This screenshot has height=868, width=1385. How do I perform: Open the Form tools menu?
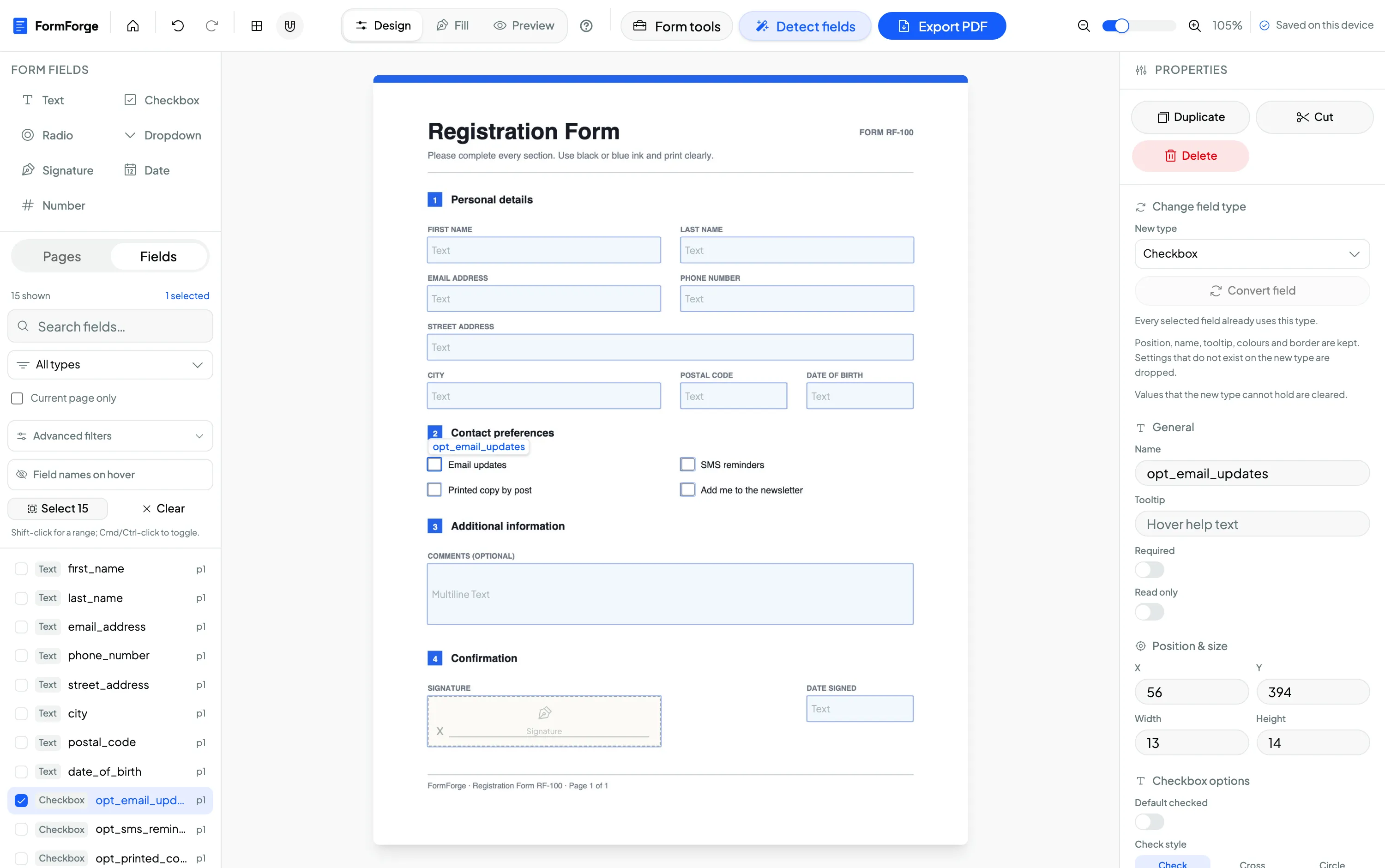point(676,26)
